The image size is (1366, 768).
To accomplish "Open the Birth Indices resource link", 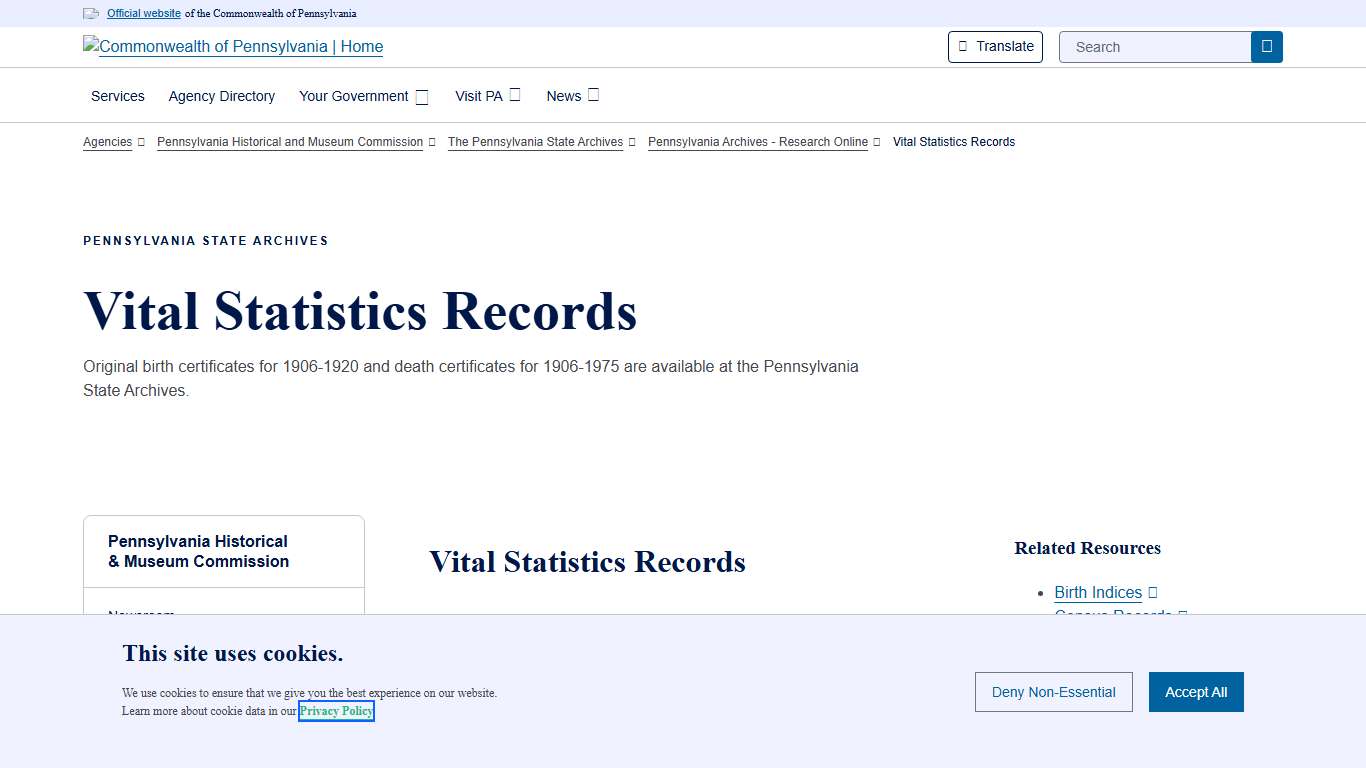I will coord(1098,592).
